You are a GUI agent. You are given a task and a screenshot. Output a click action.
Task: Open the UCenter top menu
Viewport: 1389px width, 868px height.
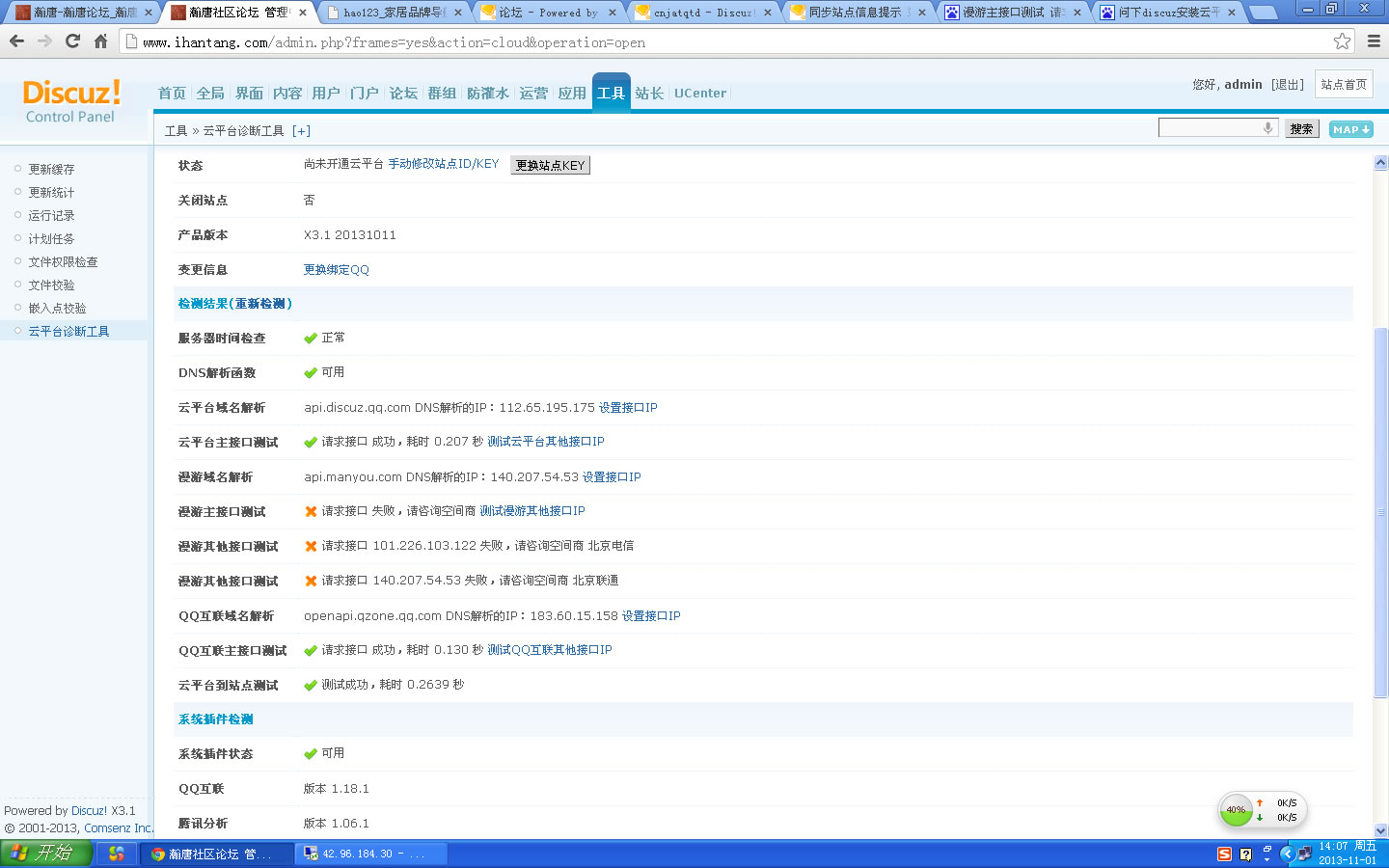point(700,93)
